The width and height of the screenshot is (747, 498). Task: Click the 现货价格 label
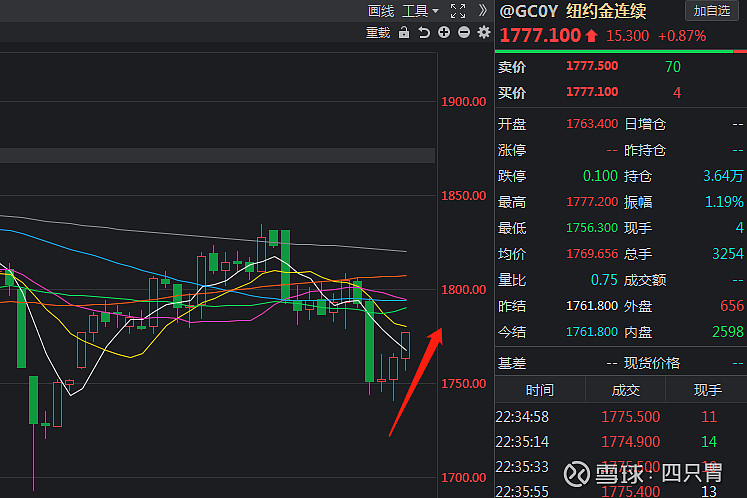pyautogui.click(x=652, y=364)
